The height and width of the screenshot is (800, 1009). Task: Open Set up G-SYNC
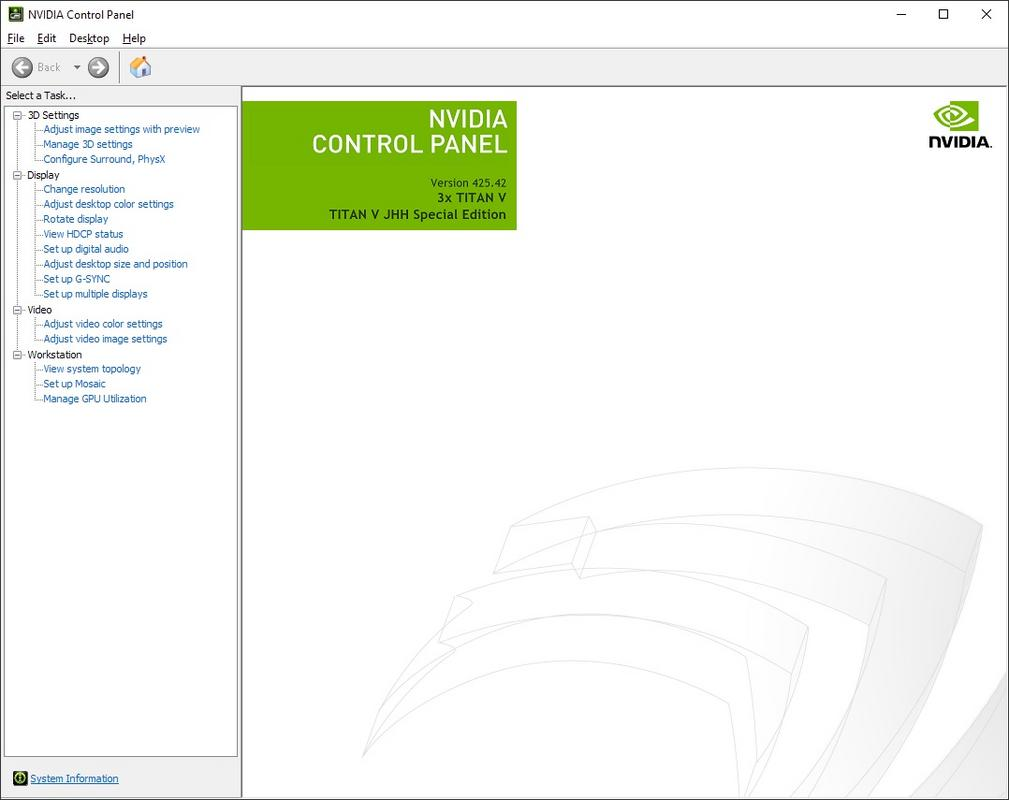tap(77, 279)
